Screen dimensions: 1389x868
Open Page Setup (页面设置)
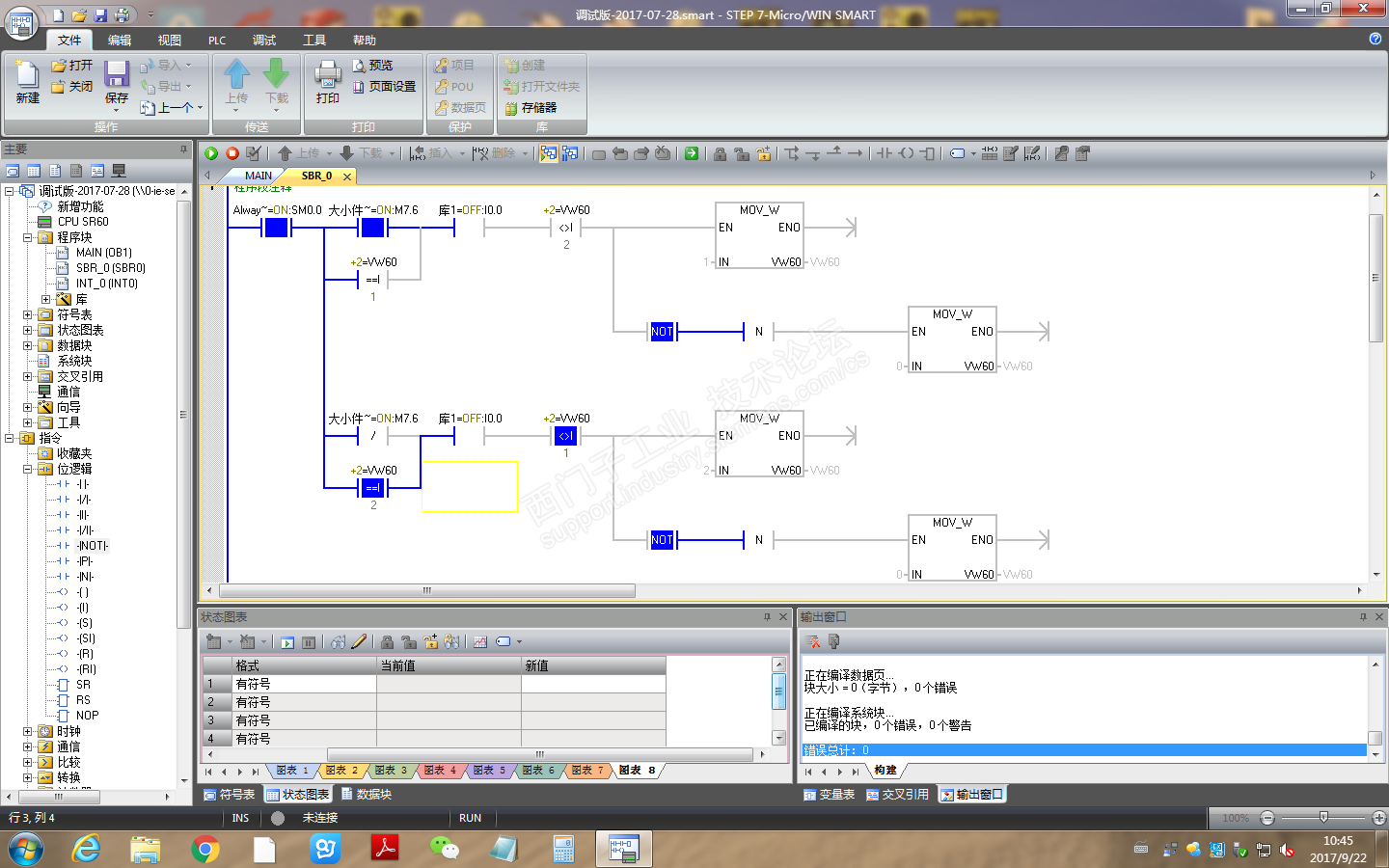384,87
